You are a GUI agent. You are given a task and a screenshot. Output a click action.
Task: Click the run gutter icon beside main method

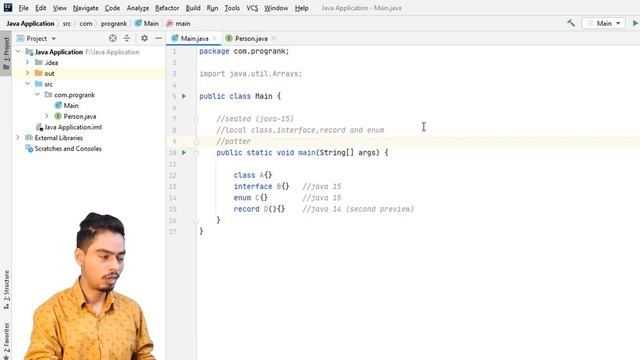tap(184, 153)
